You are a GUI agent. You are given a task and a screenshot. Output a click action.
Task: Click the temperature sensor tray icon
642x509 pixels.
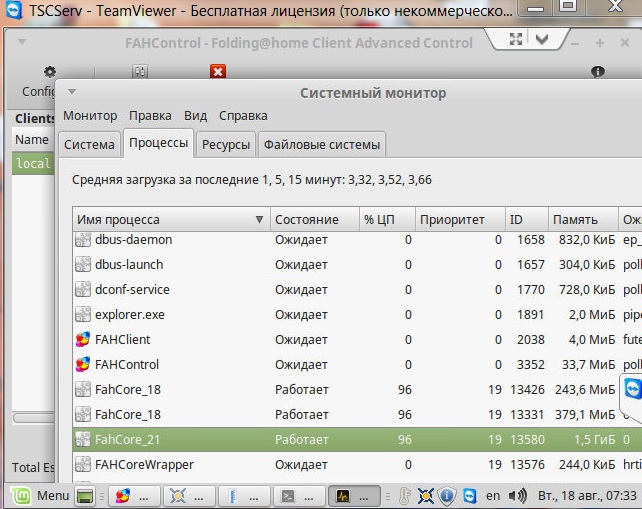point(405,496)
